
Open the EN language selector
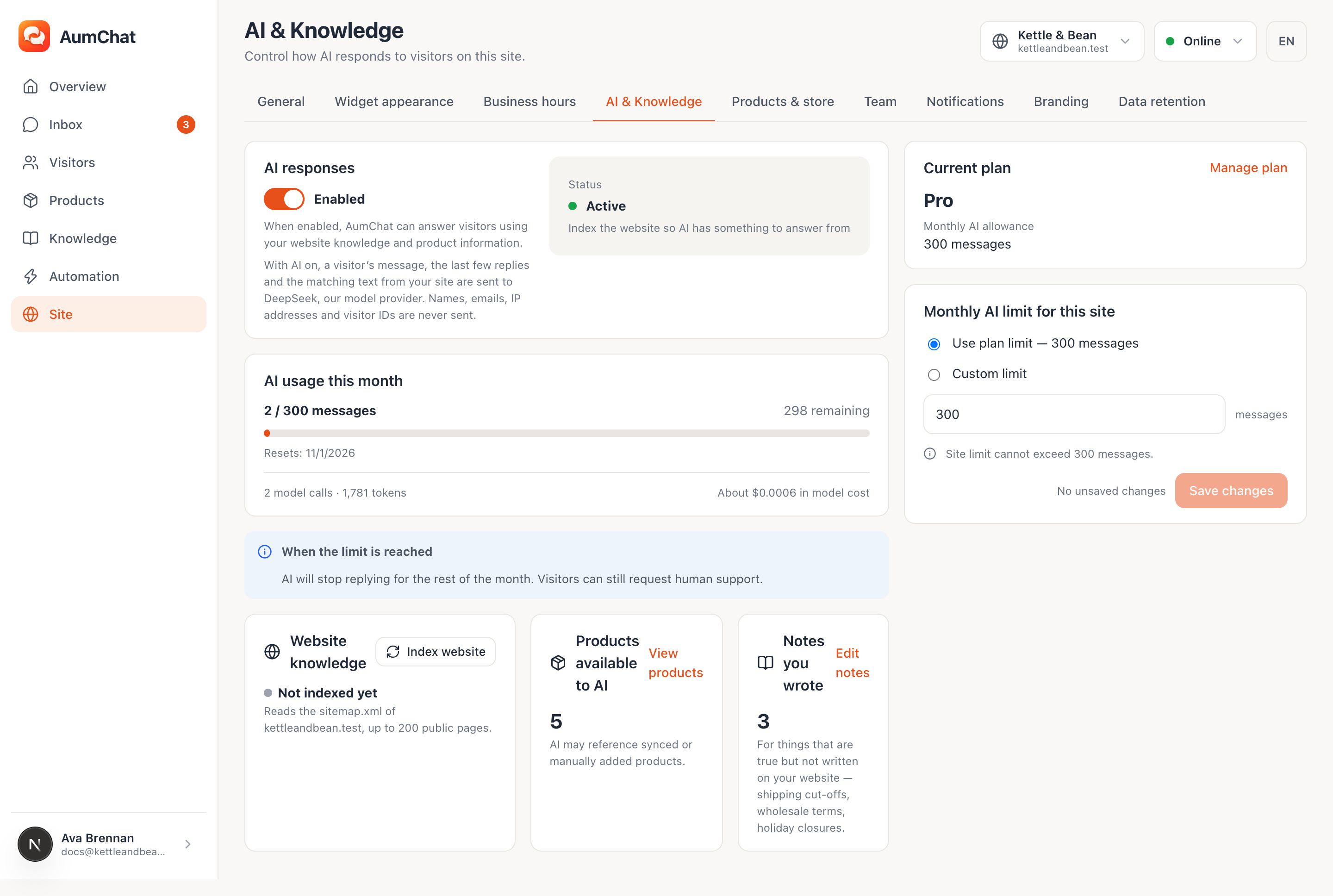(1286, 41)
